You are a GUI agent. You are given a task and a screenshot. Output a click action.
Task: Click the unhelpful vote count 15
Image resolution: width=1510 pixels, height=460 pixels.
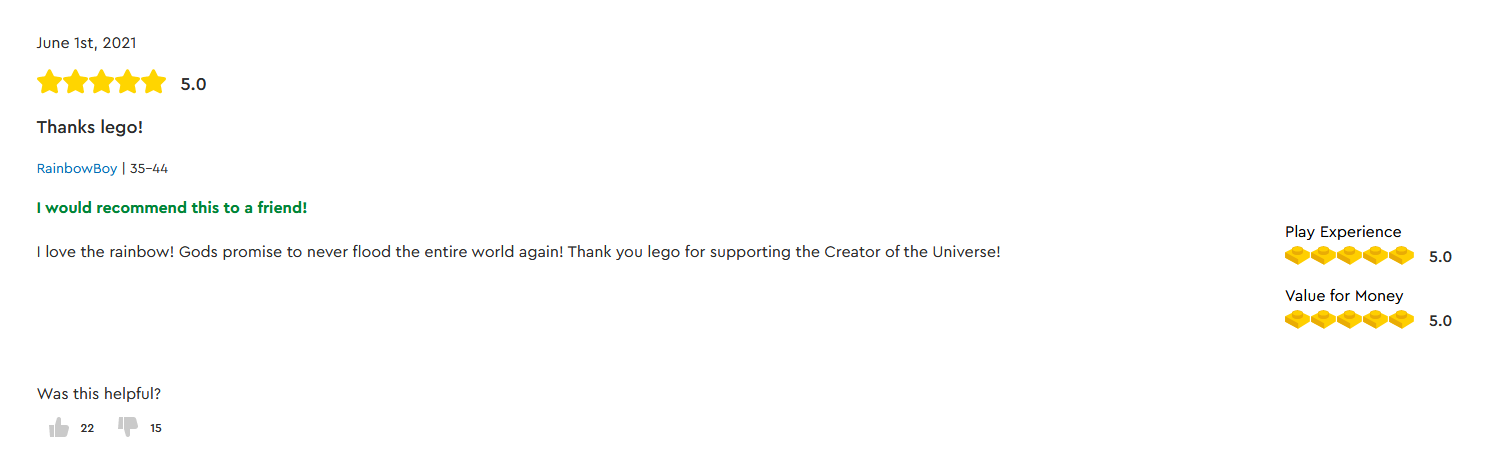156,428
